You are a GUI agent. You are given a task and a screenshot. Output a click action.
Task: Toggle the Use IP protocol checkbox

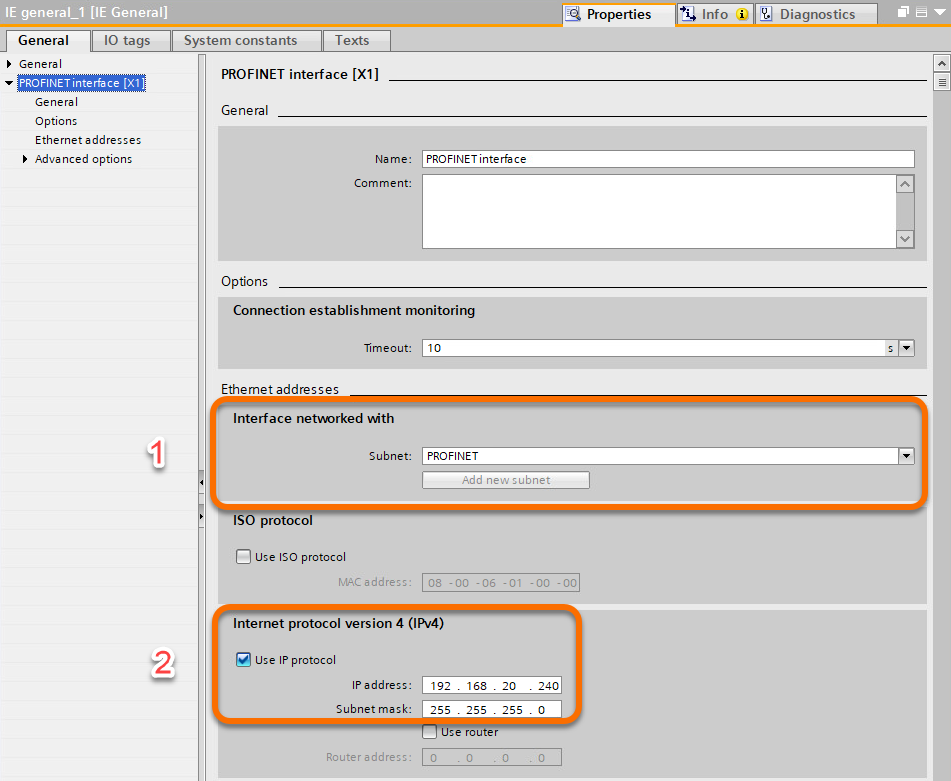(243, 660)
